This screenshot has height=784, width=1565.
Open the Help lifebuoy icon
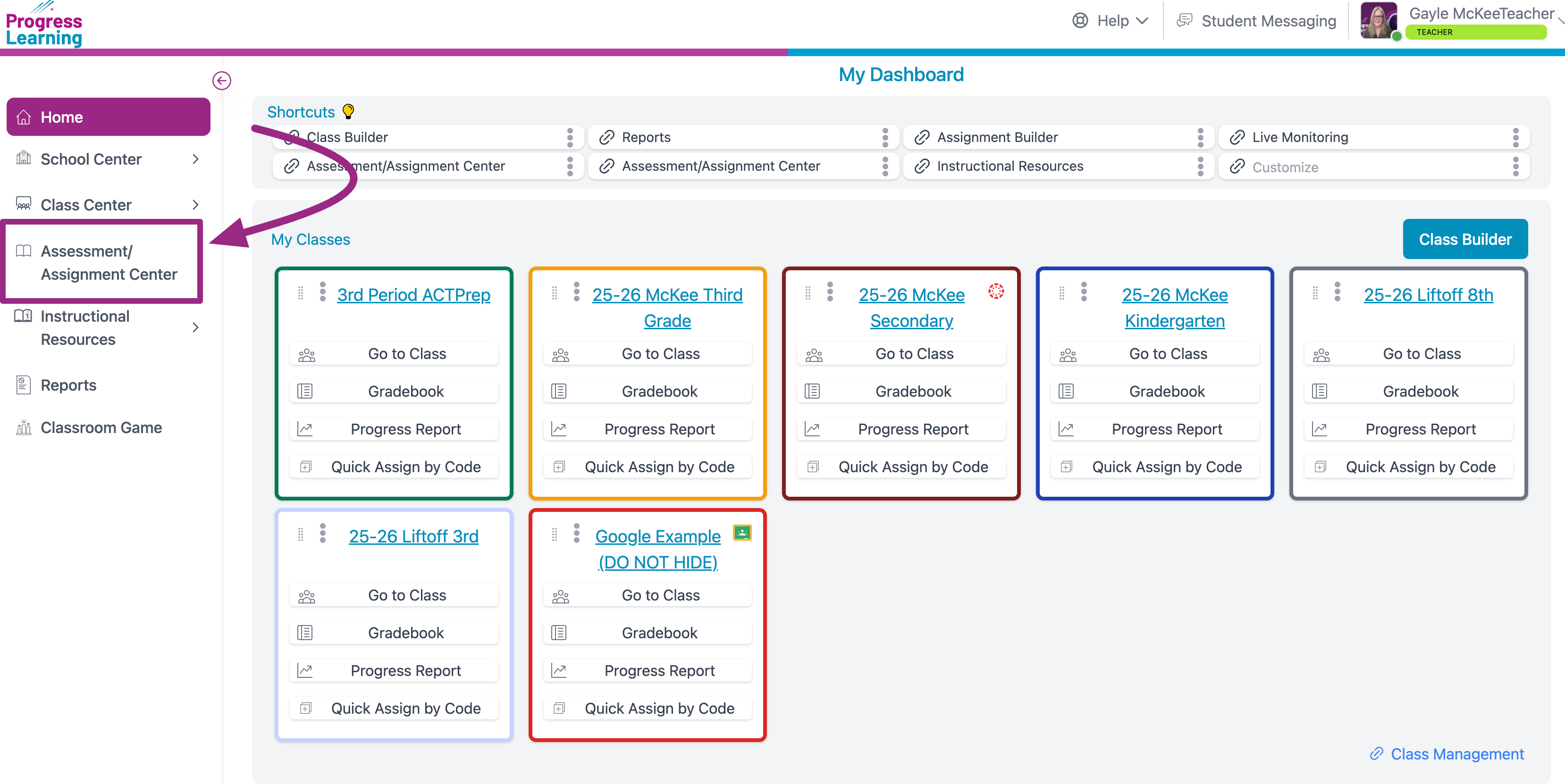(x=1080, y=21)
